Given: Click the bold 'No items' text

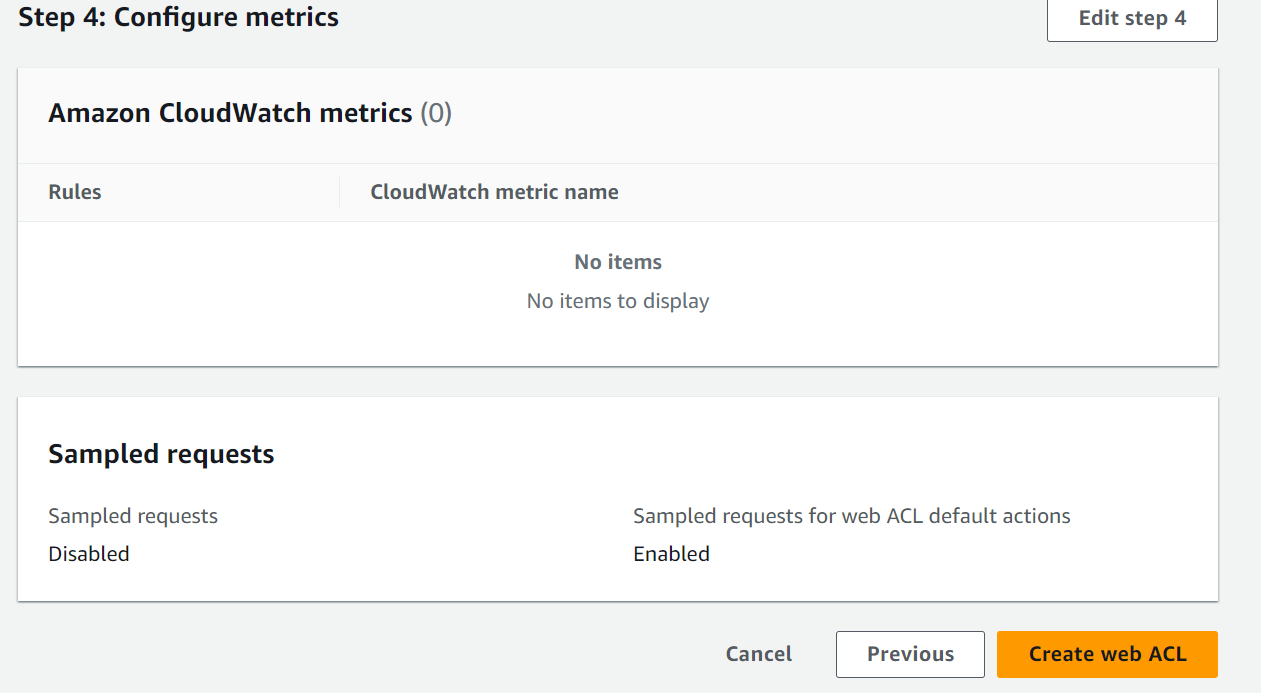Looking at the screenshot, I should click(x=618, y=262).
